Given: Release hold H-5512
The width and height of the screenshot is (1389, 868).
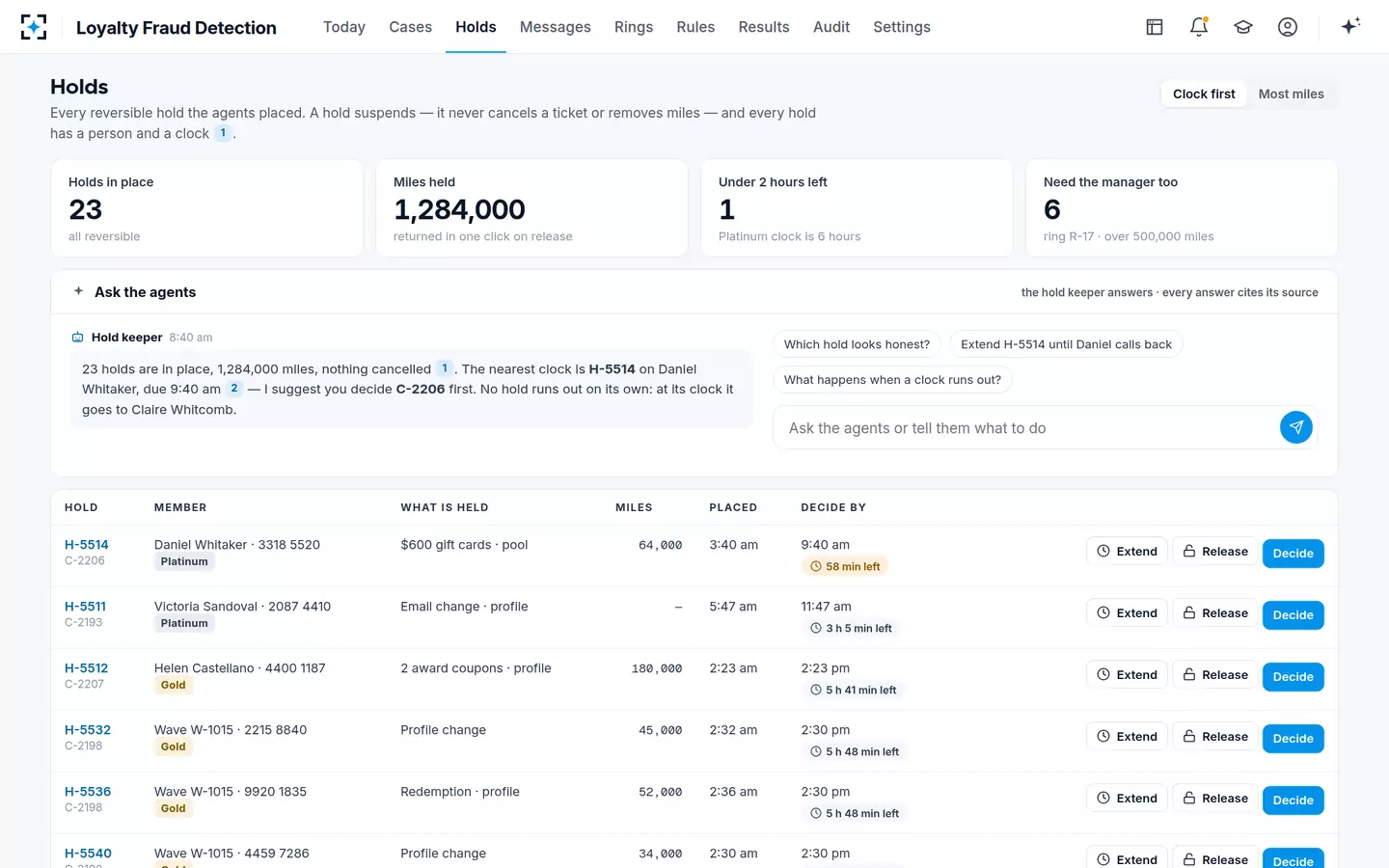Looking at the screenshot, I should [x=1215, y=675].
